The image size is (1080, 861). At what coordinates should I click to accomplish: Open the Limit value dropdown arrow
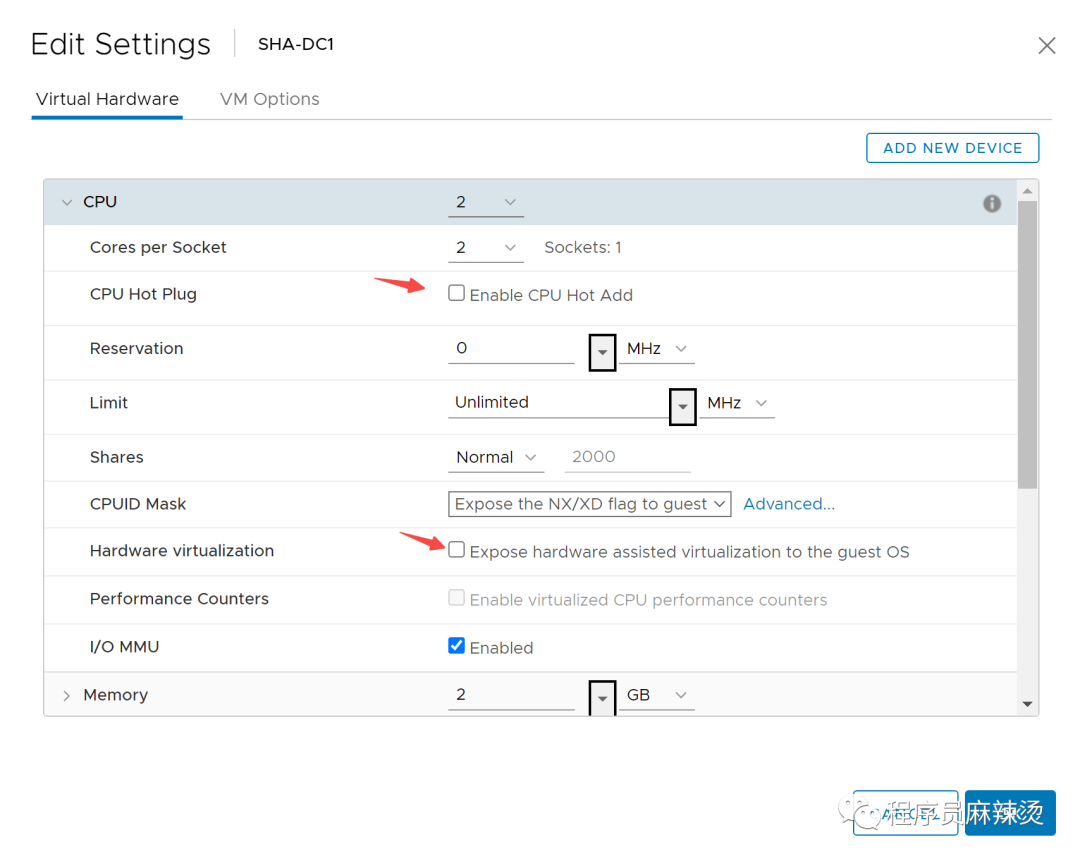coord(682,406)
